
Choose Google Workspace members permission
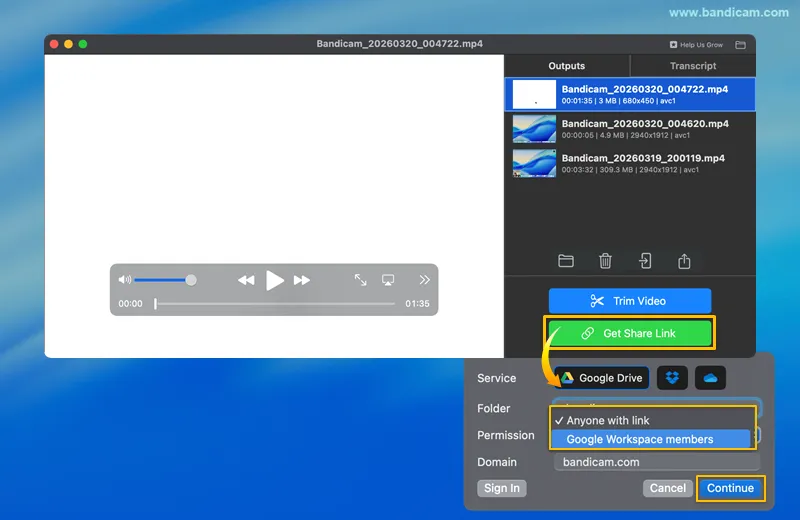651,439
